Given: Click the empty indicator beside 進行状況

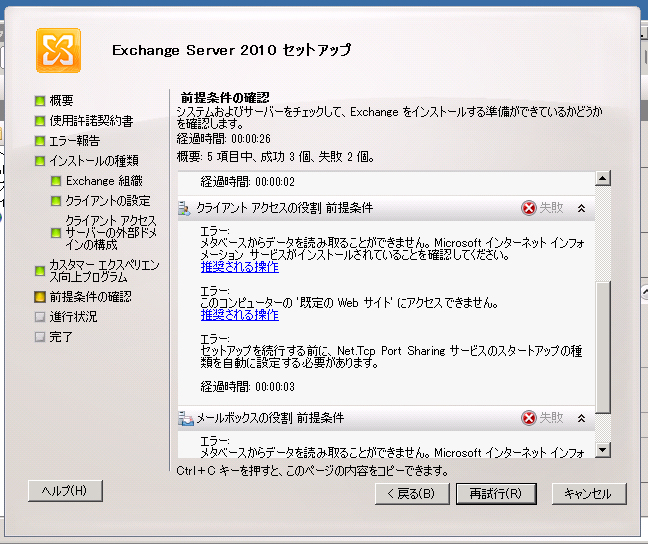Looking at the screenshot, I should [40, 317].
